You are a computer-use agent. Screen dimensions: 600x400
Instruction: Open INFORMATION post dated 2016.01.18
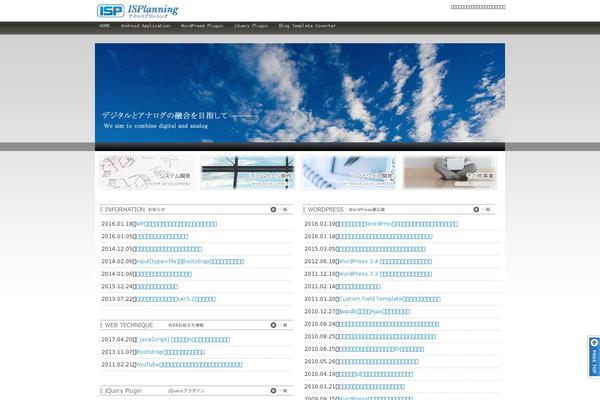coord(176,224)
